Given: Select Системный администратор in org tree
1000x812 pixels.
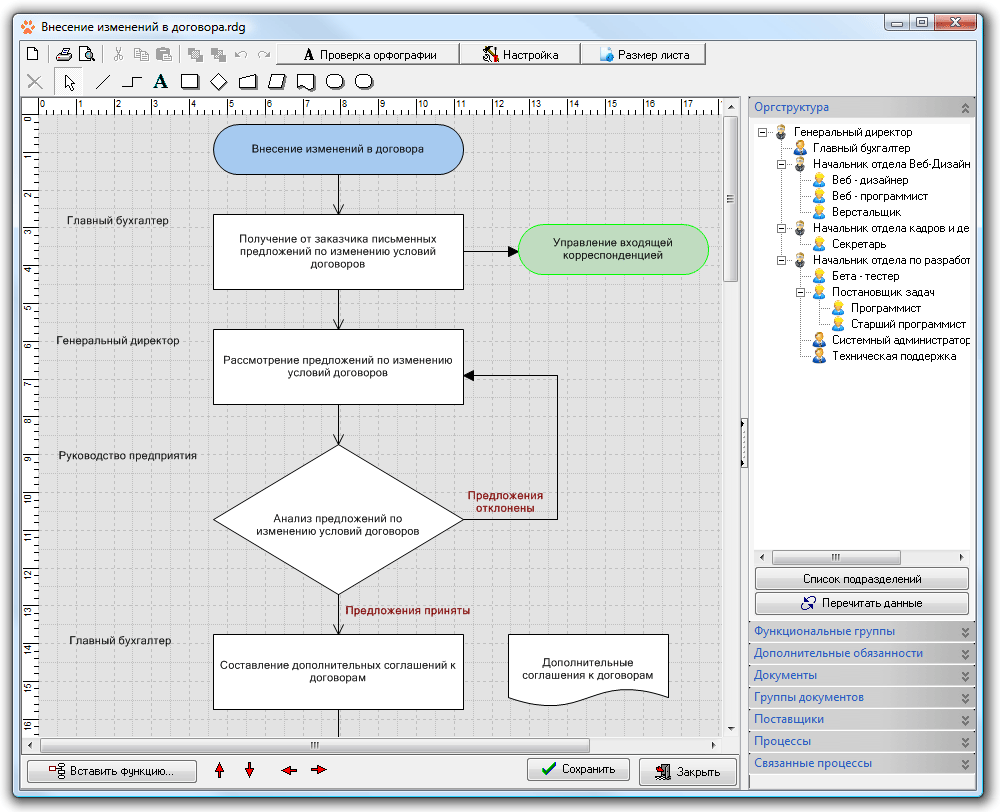Looking at the screenshot, I should point(900,340).
